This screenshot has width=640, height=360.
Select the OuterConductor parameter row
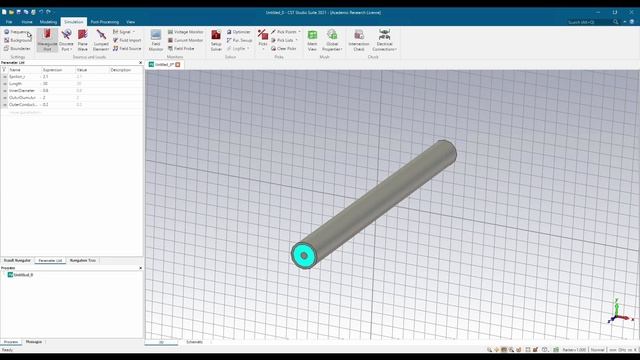(x=71, y=104)
